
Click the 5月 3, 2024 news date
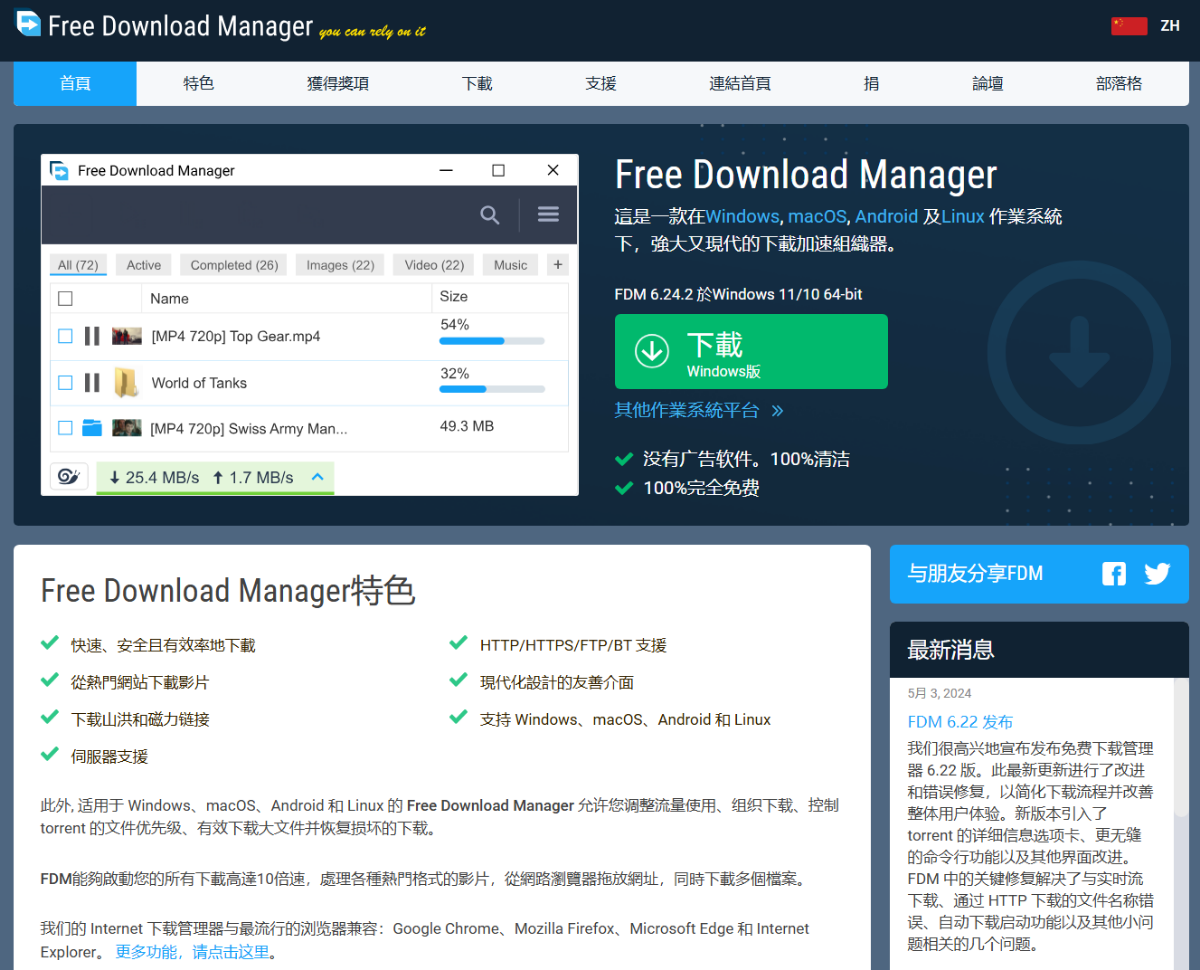tap(939, 693)
